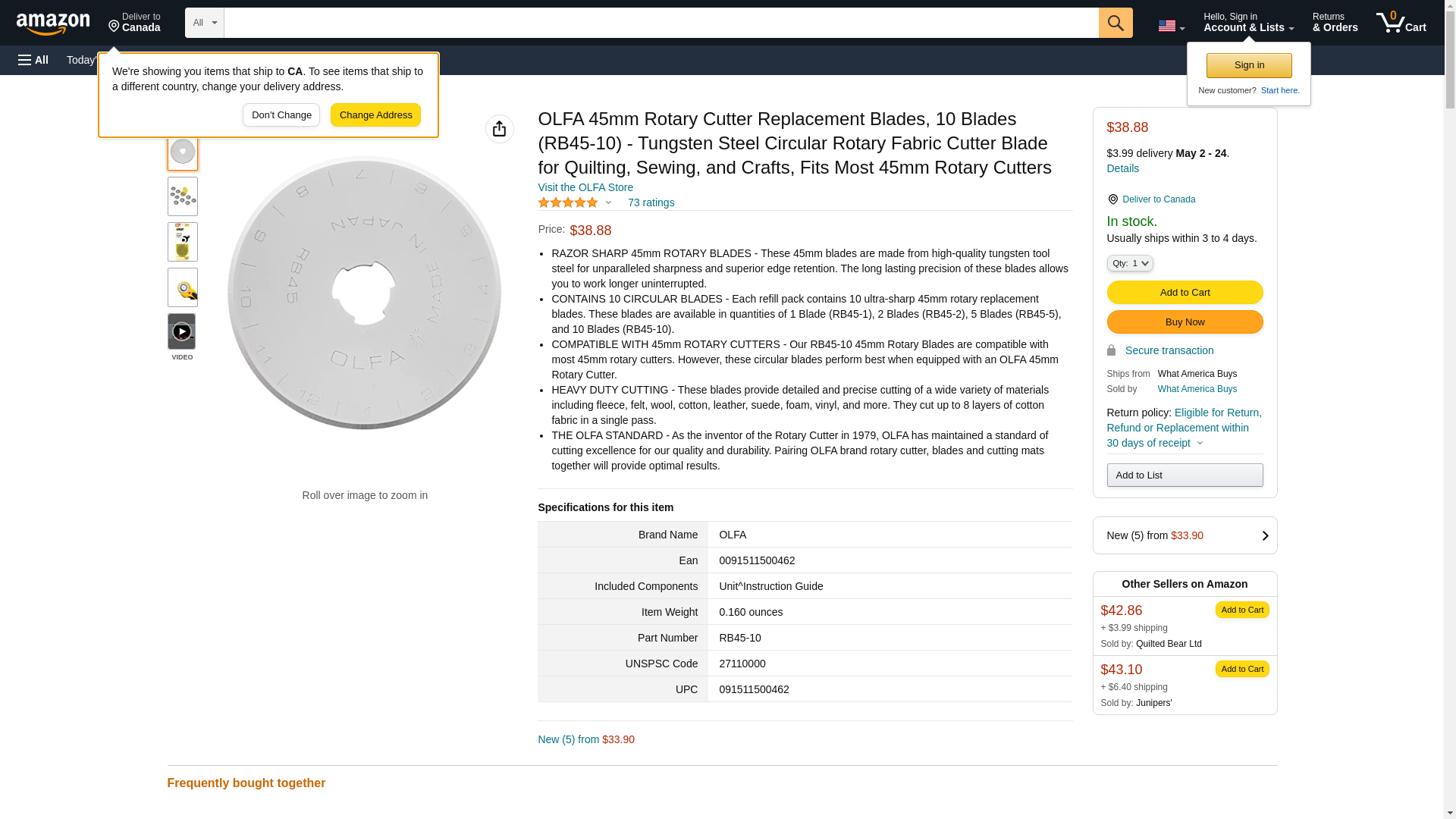This screenshot has width=1456, height=819.
Task: Click the US flag language selector
Action: 1170,26
